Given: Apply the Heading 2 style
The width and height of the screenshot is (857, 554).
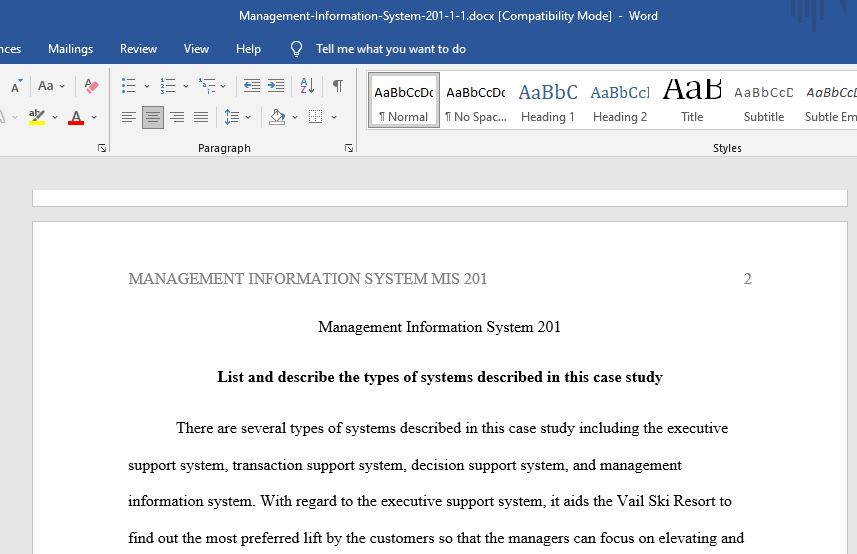Looking at the screenshot, I should [x=620, y=101].
